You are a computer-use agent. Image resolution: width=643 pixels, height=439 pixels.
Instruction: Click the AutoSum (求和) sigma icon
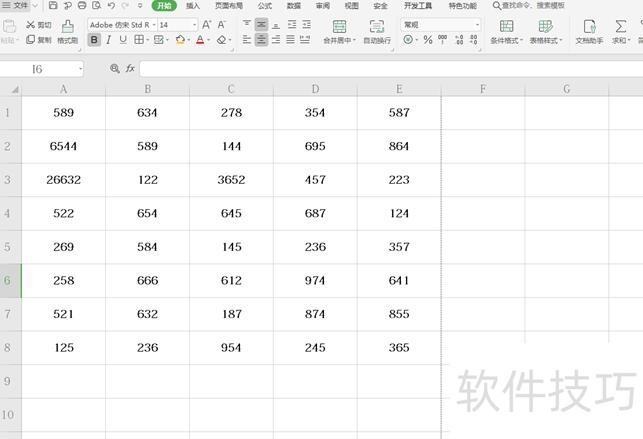[620, 27]
